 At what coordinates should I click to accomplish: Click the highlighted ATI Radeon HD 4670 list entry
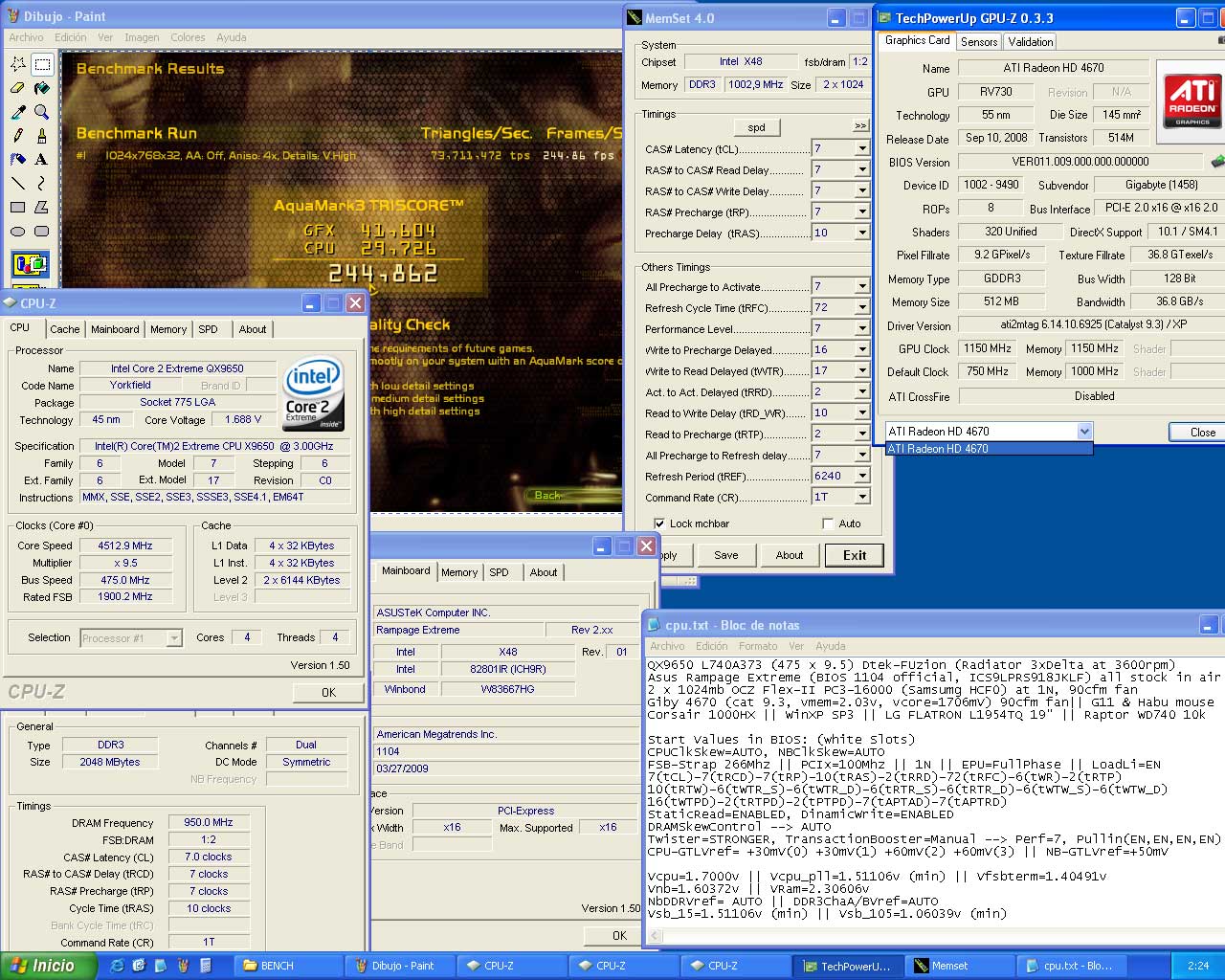[x=989, y=449]
